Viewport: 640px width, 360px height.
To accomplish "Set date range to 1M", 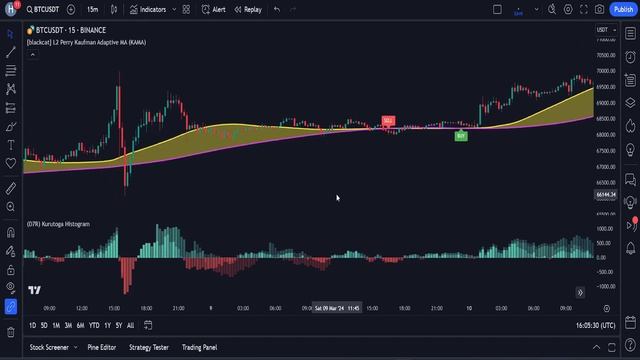I will tap(56, 325).
